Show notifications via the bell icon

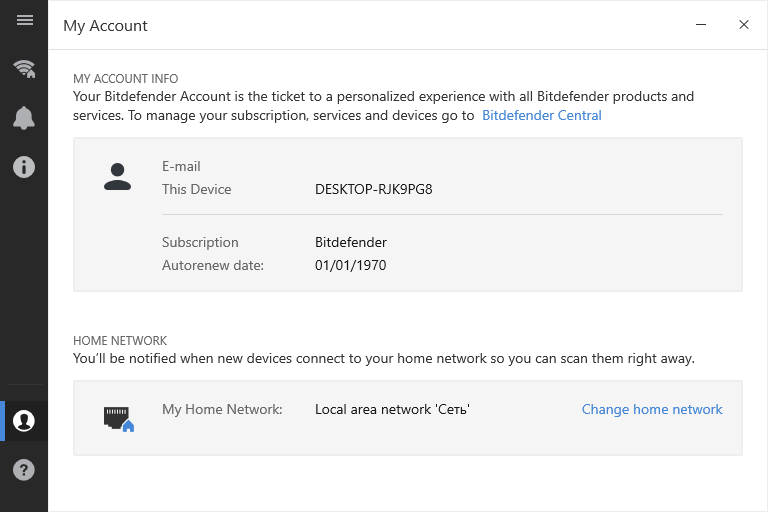(24, 117)
